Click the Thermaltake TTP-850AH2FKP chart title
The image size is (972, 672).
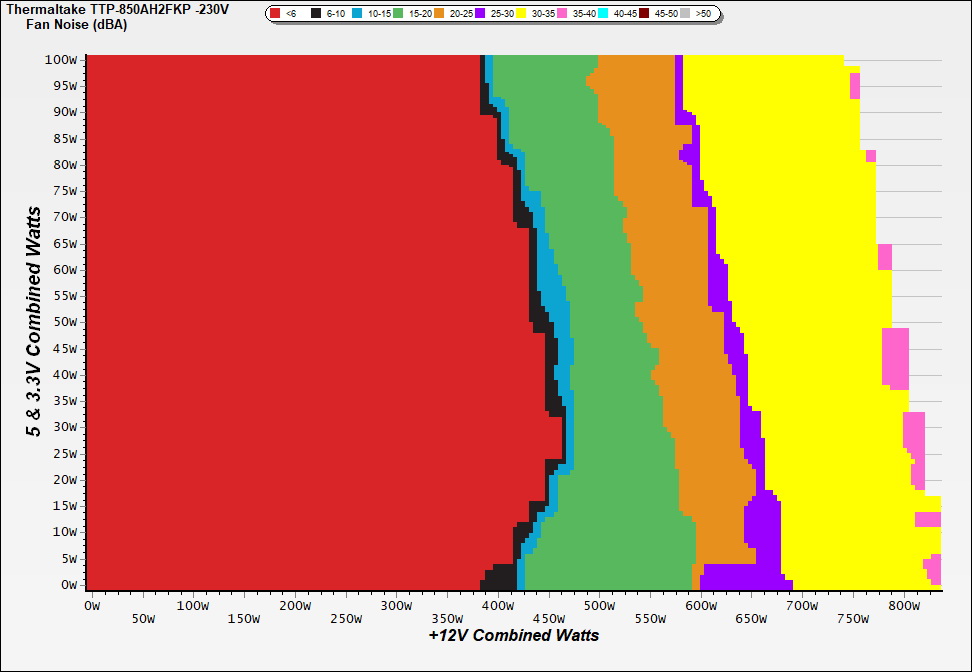117,9
